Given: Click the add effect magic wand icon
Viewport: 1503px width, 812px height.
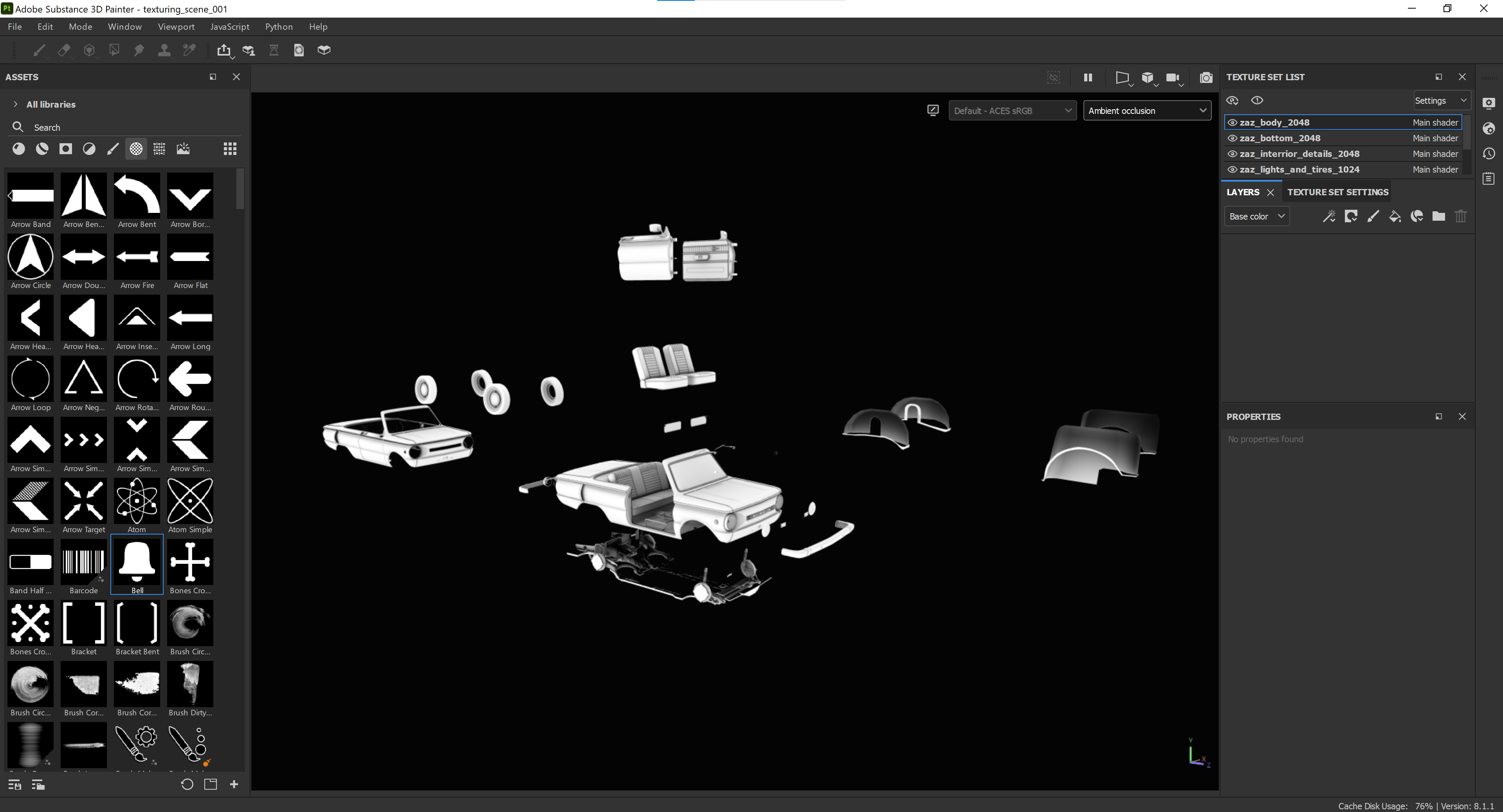Looking at the screenshot, I should 1328,216.
